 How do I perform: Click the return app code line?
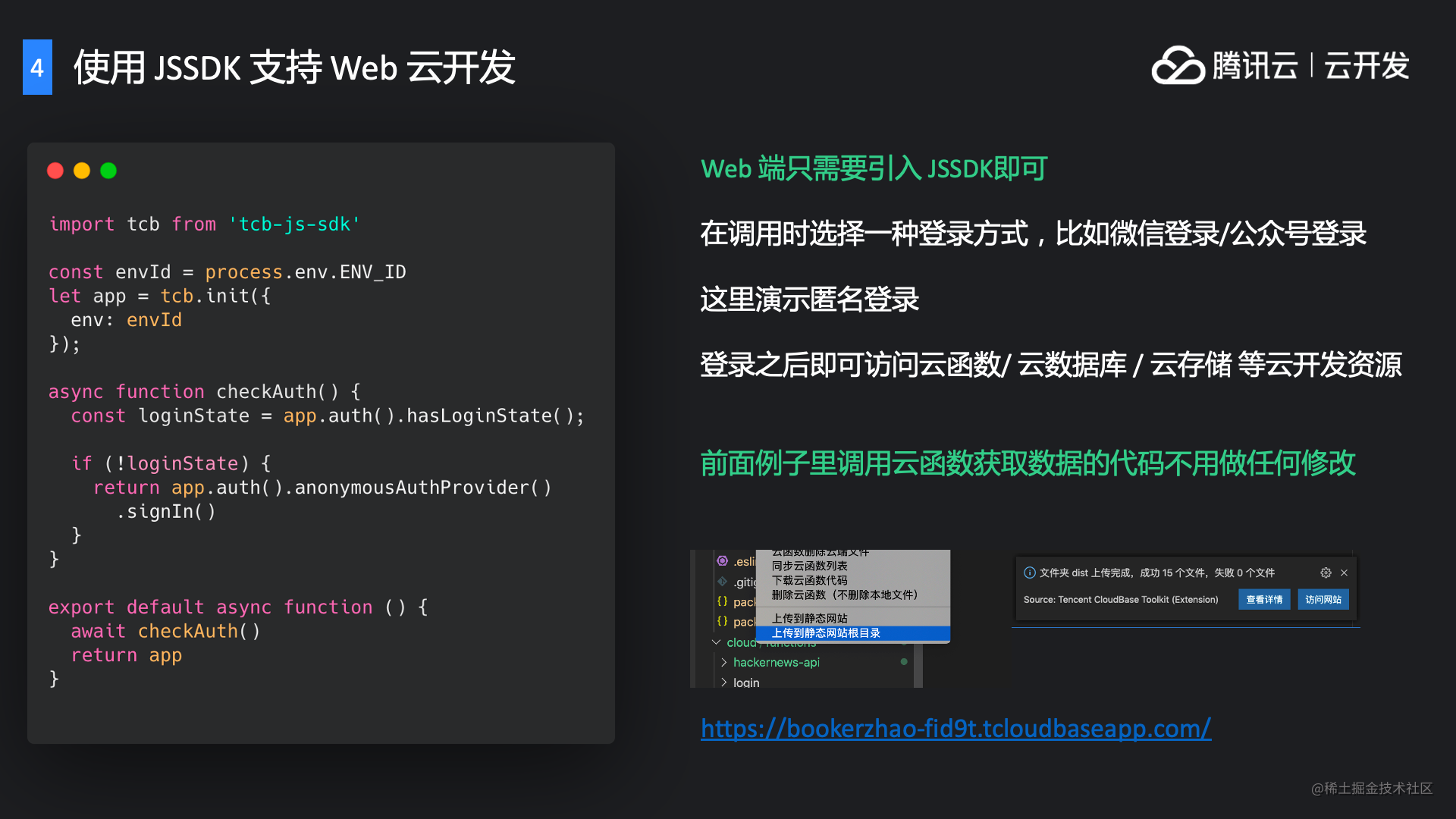[127, 655]
